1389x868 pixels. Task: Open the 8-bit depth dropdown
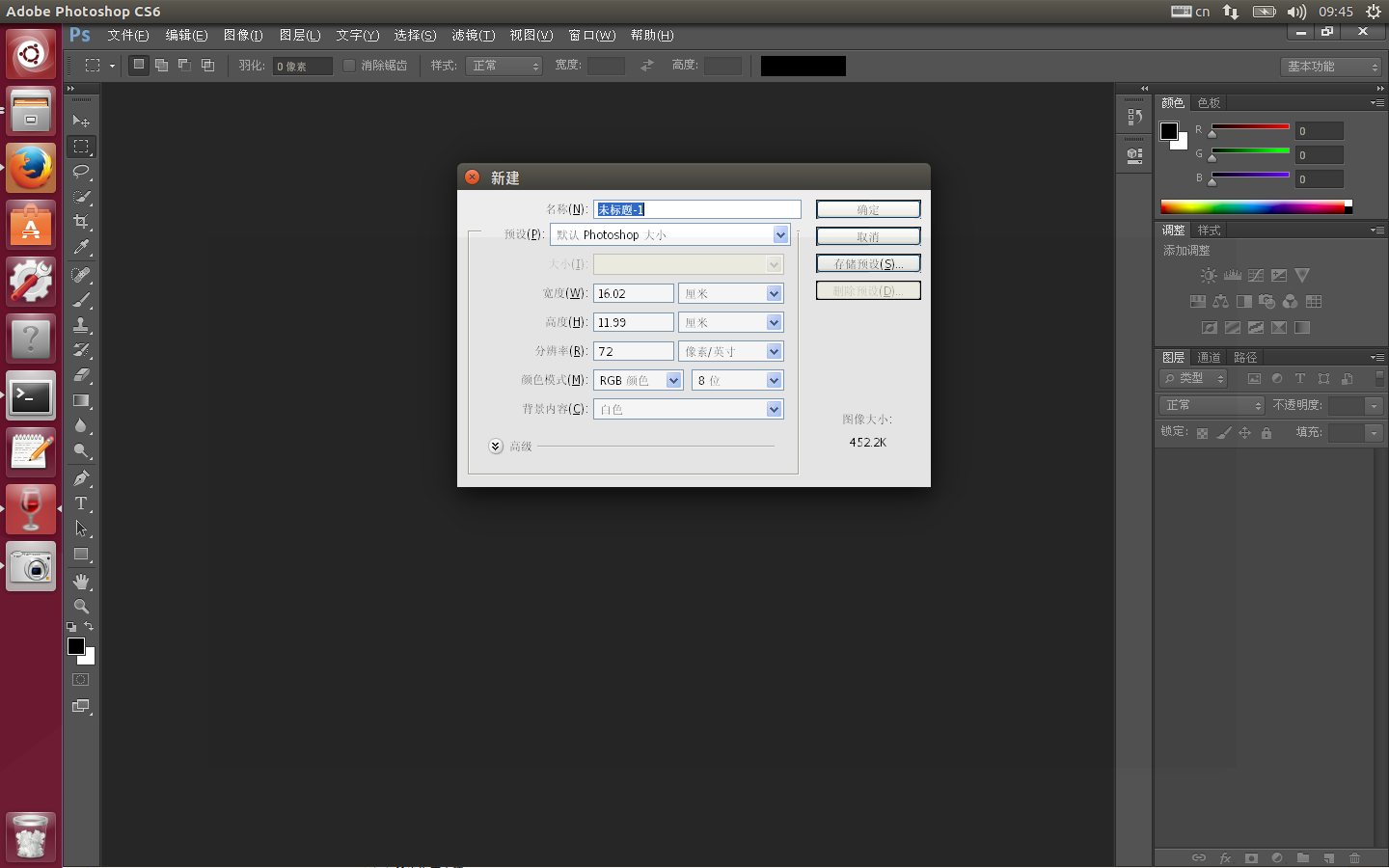pyautogui.click(x=737, y=380)
